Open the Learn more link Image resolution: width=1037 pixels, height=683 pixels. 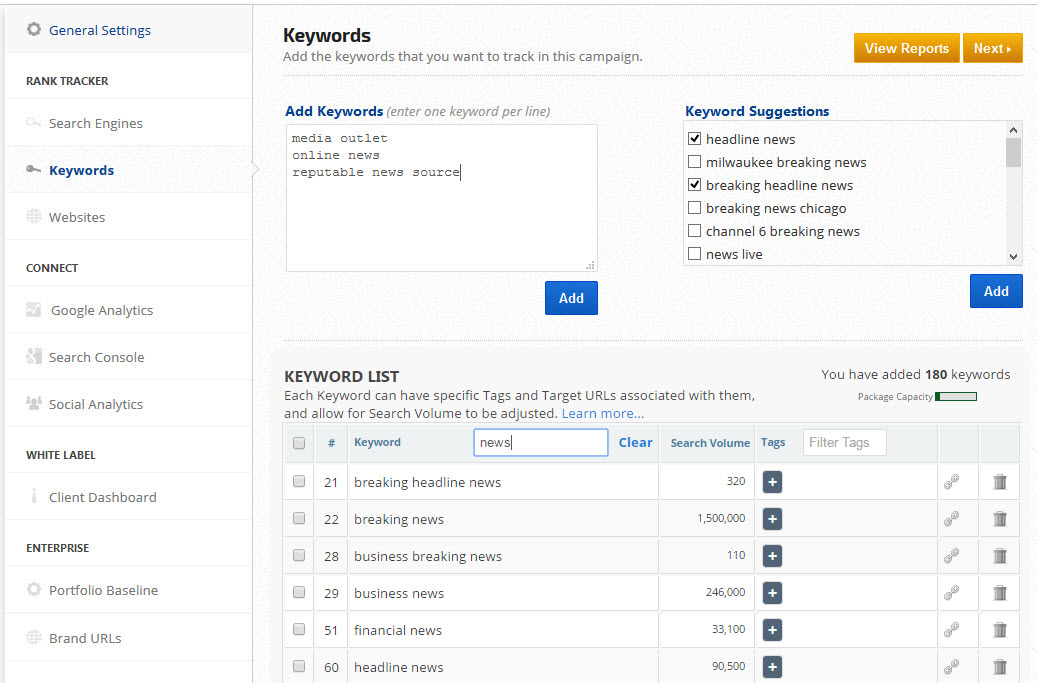[x=602, y=413]
